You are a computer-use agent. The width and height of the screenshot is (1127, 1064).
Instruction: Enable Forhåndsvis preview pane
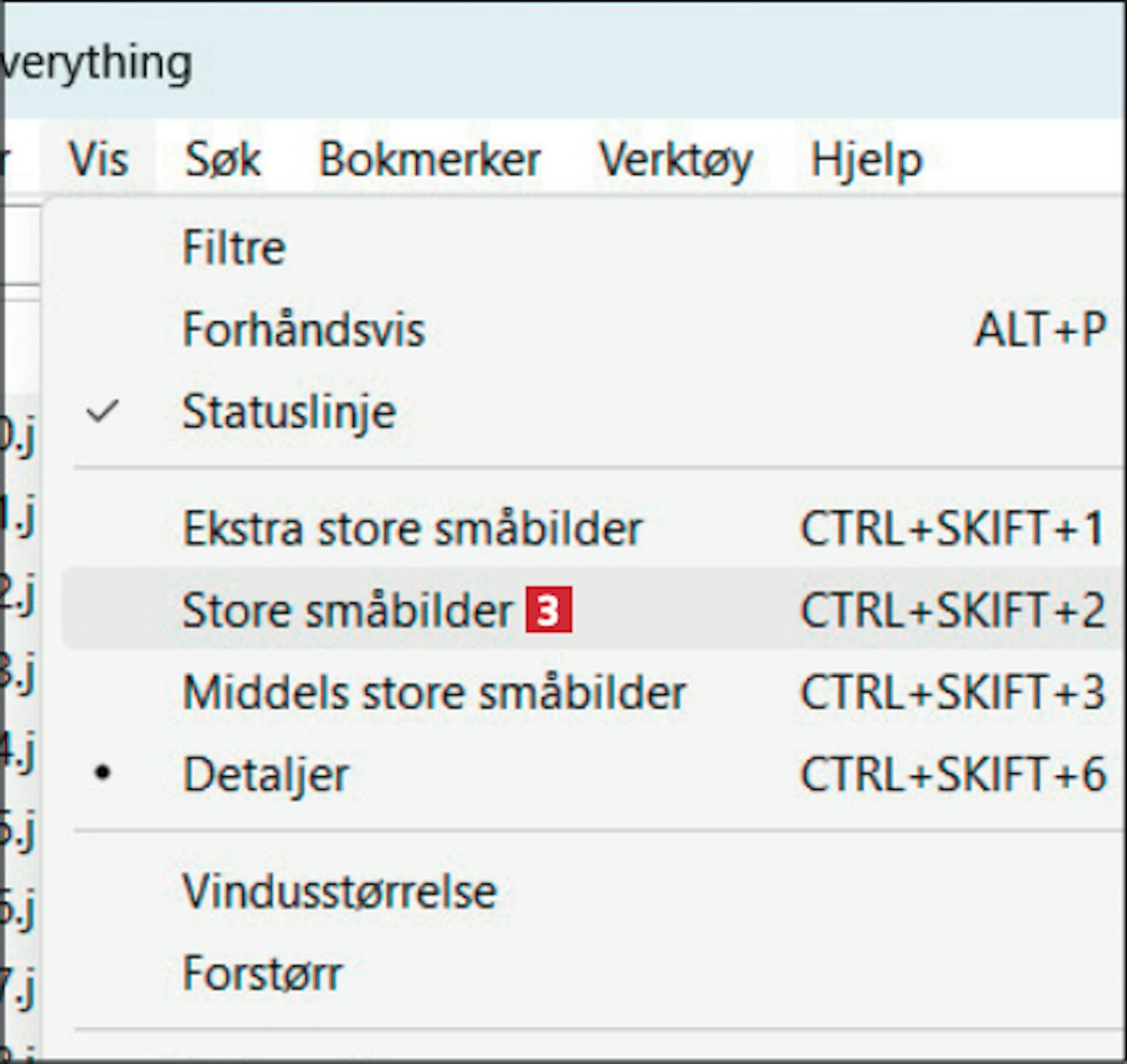pyautogui.click(x=304, y=330)
